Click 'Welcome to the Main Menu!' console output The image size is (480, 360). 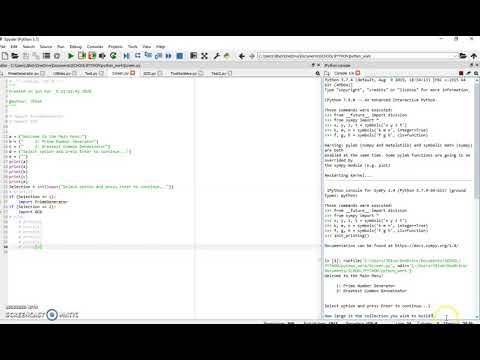(x=354, y=276)
